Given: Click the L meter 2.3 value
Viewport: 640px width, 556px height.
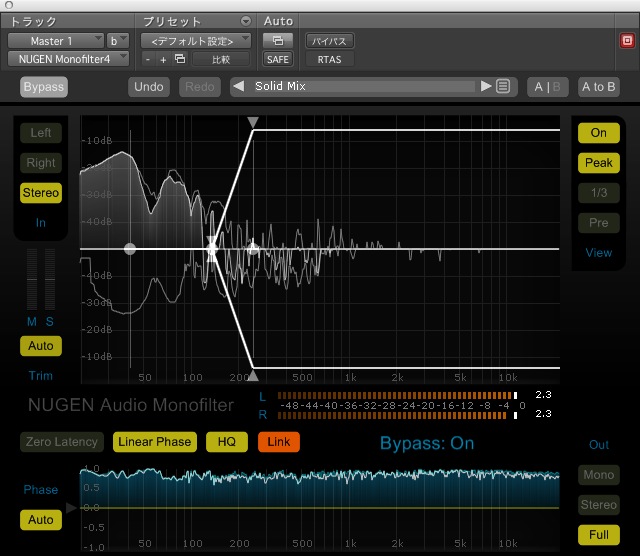Looking at the screenshot, I should click(543, 394).
